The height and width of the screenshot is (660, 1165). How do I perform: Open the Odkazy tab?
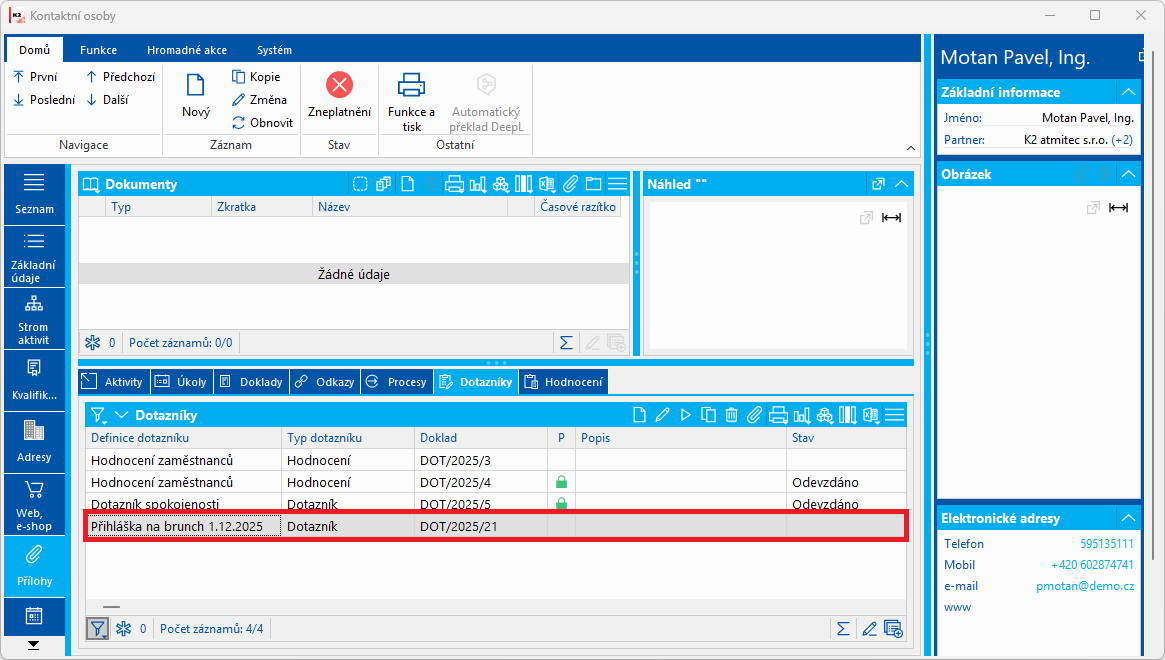coord(325,382)
